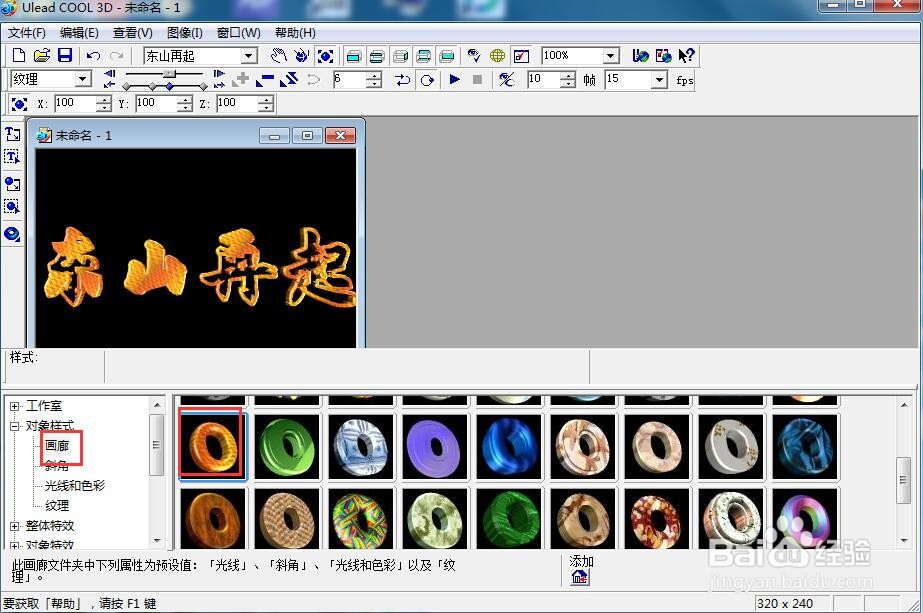
Task: Expand the 整体特效 tree node
Action: (x=14, y=526)
